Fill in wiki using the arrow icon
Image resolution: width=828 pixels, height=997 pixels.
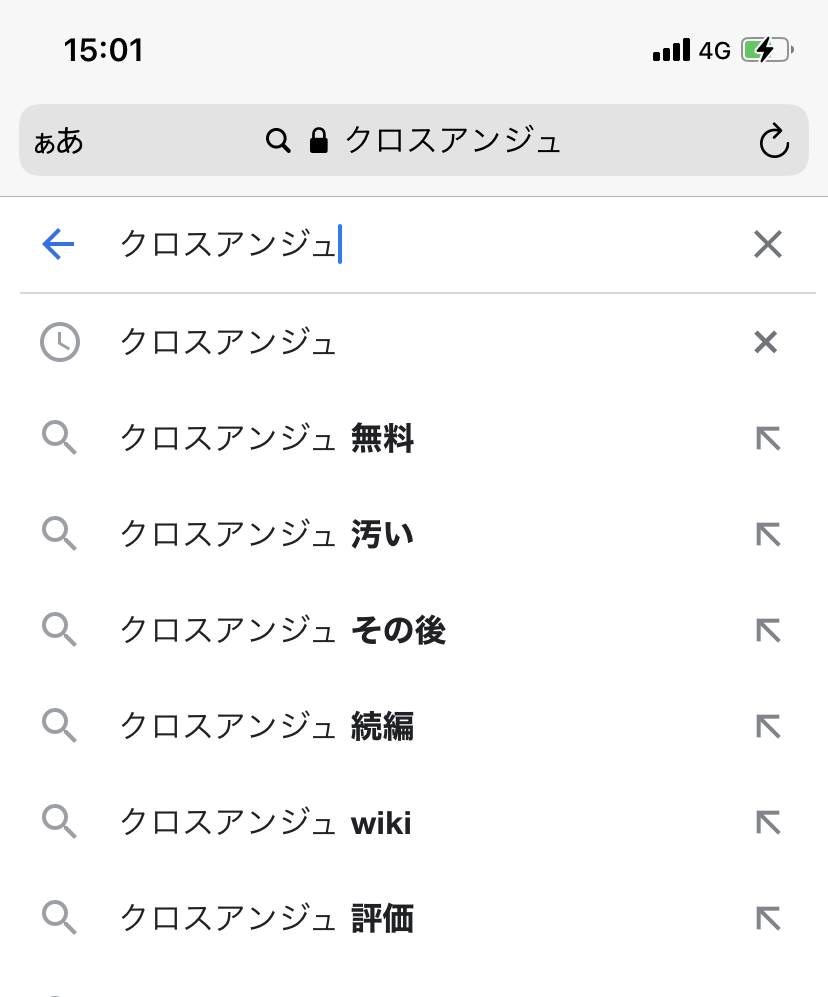pos(767,823)
